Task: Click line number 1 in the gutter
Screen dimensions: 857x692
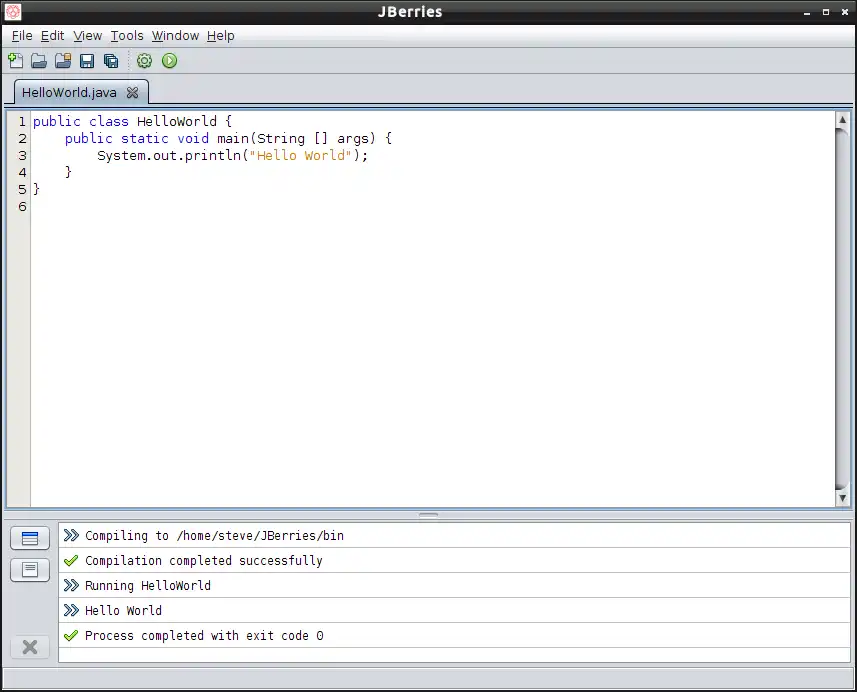Action: click(22, 121)
